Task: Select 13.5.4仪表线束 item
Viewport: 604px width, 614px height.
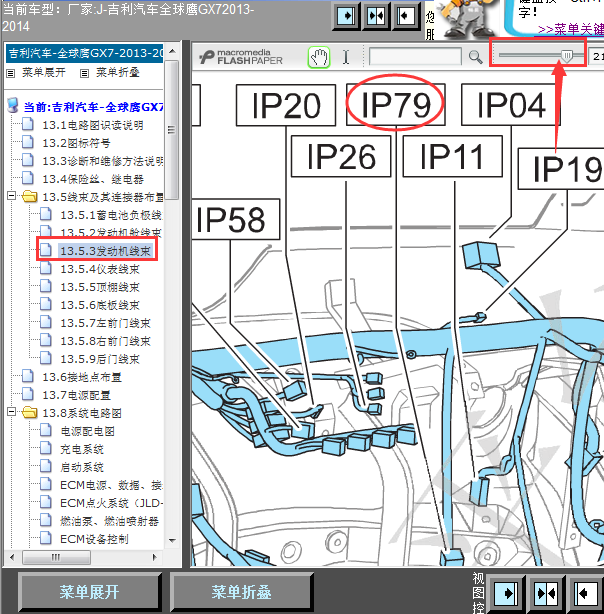Action: click(100, 269)
